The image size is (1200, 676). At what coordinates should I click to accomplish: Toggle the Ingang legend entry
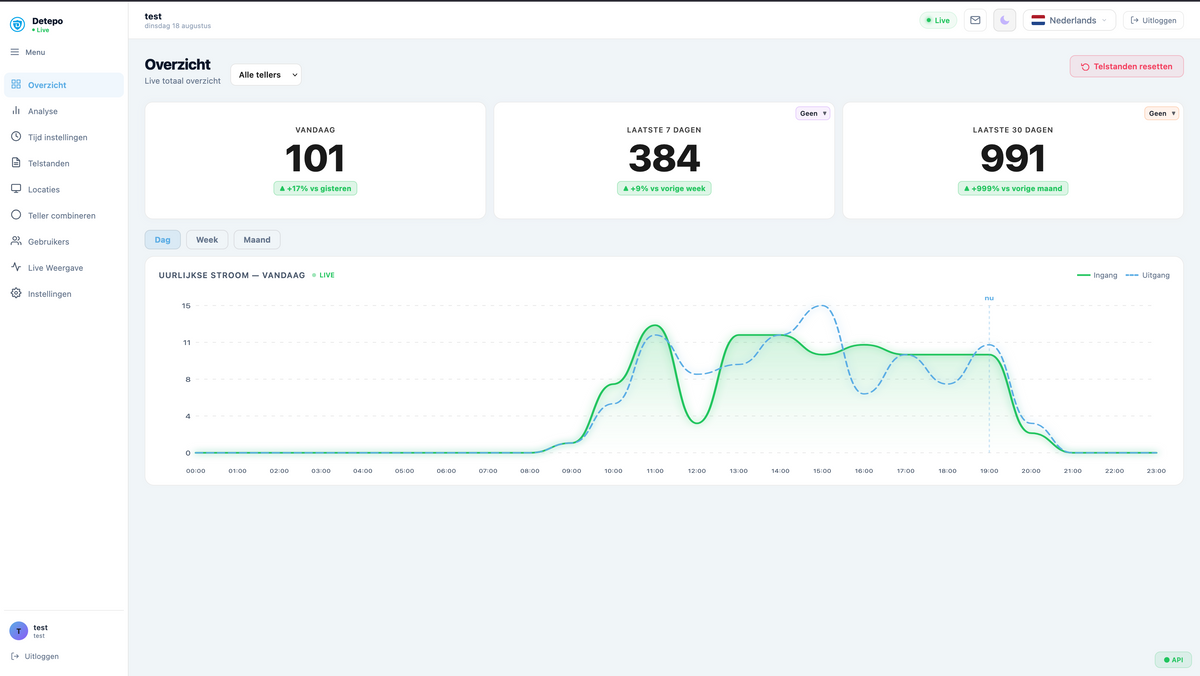click(x=1097, y=275)
